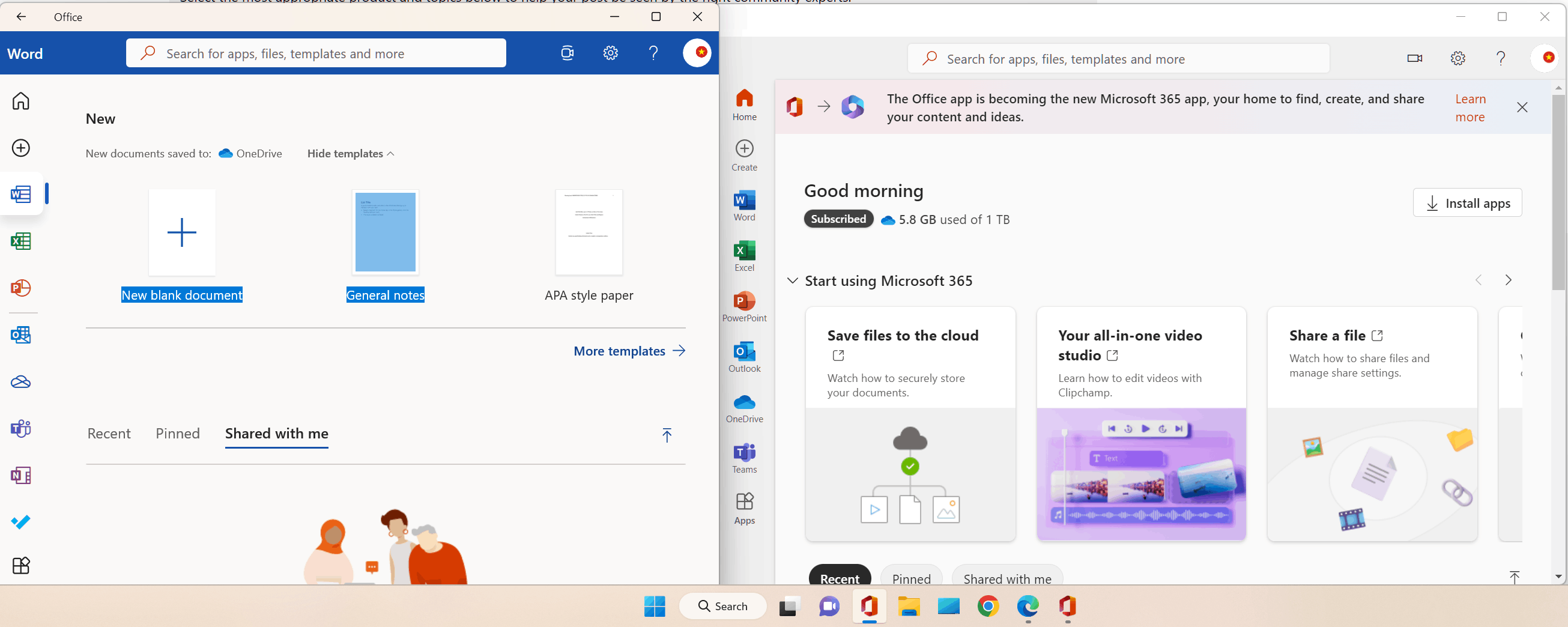
Task: Open PowerPoint in Microsoft 365 window sidebar
Action: coord(745,306)
